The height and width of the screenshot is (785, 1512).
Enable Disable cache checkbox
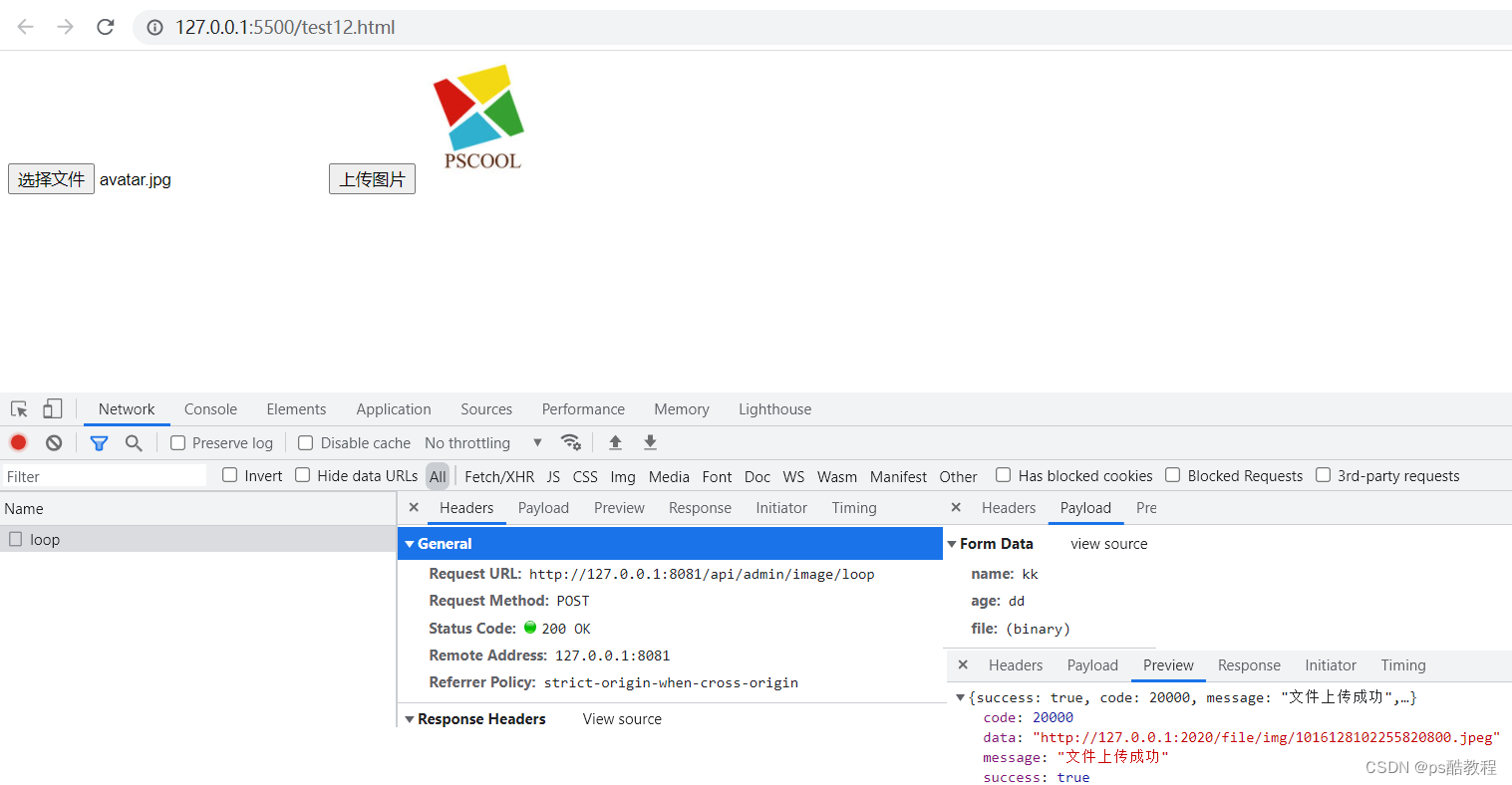[x=306, y=443]
